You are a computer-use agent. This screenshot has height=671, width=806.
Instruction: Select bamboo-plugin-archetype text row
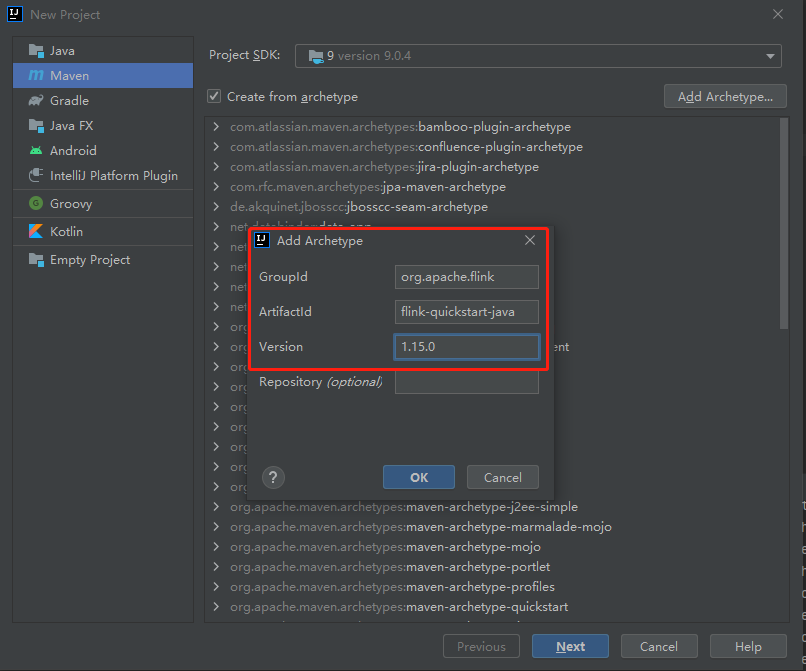400,127
